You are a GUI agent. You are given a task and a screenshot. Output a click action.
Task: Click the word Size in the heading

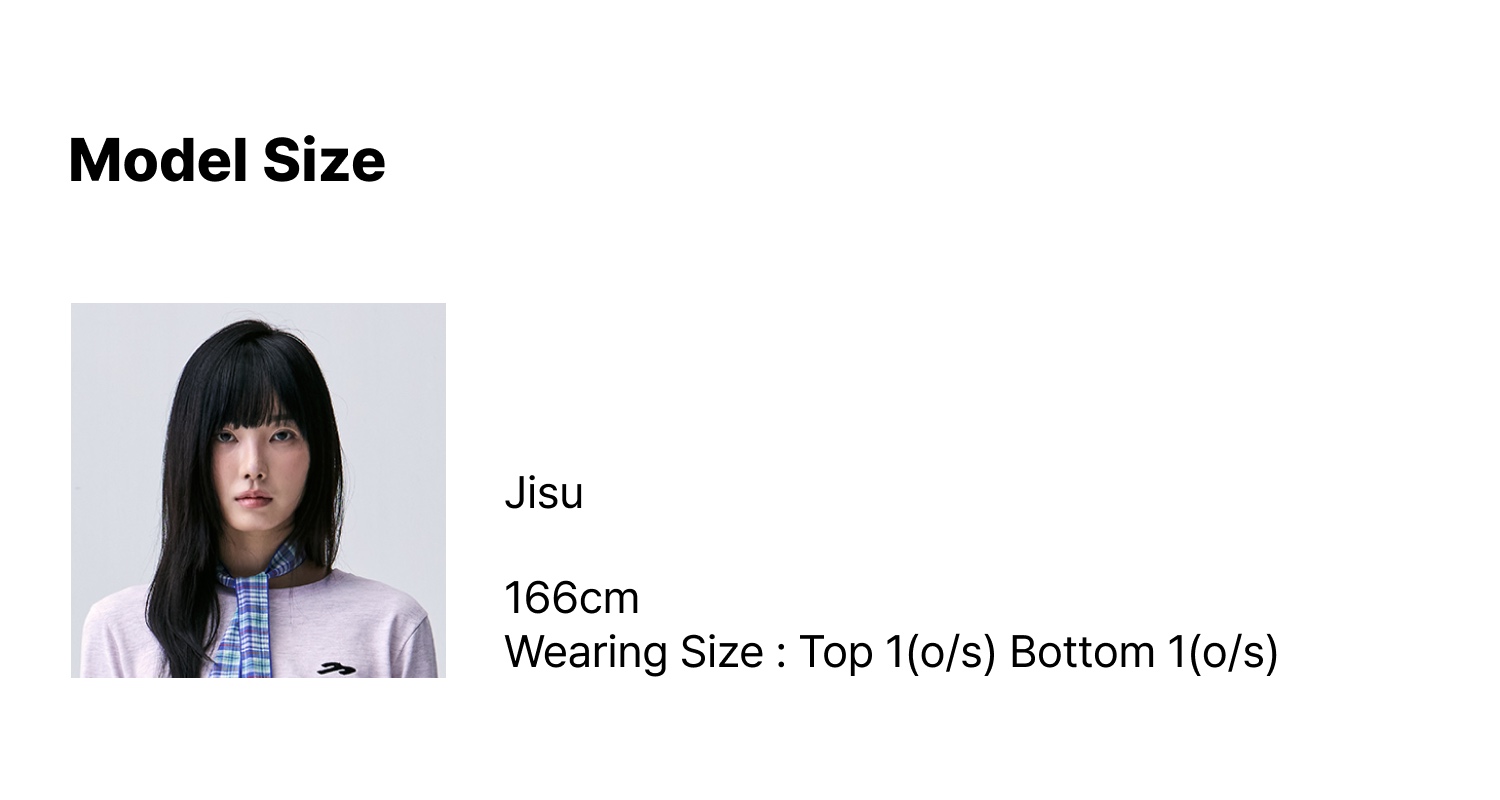324,160
